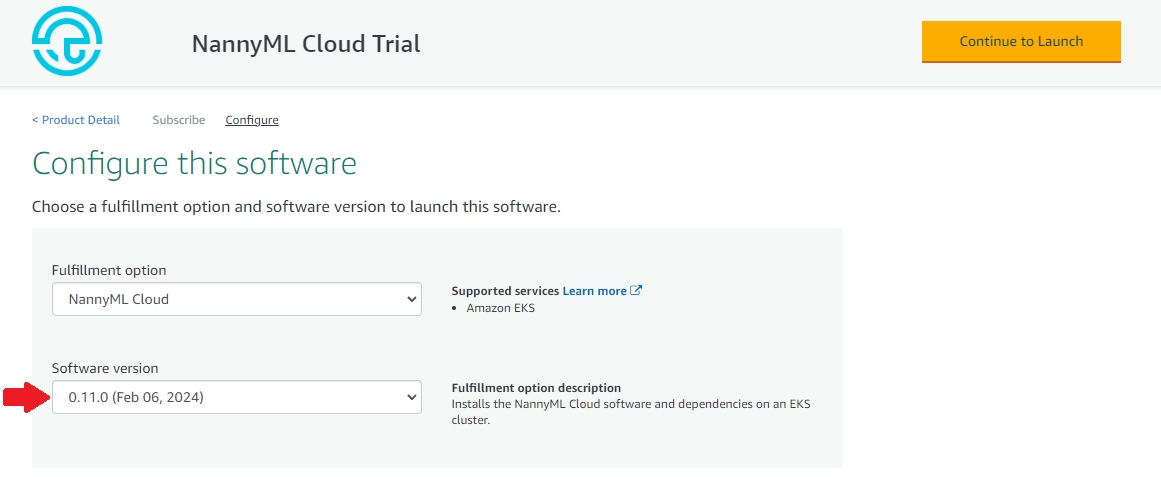Screen dimensions: 1161x477
Task: Click the Supported services heading text
Action: coord(505,291)
